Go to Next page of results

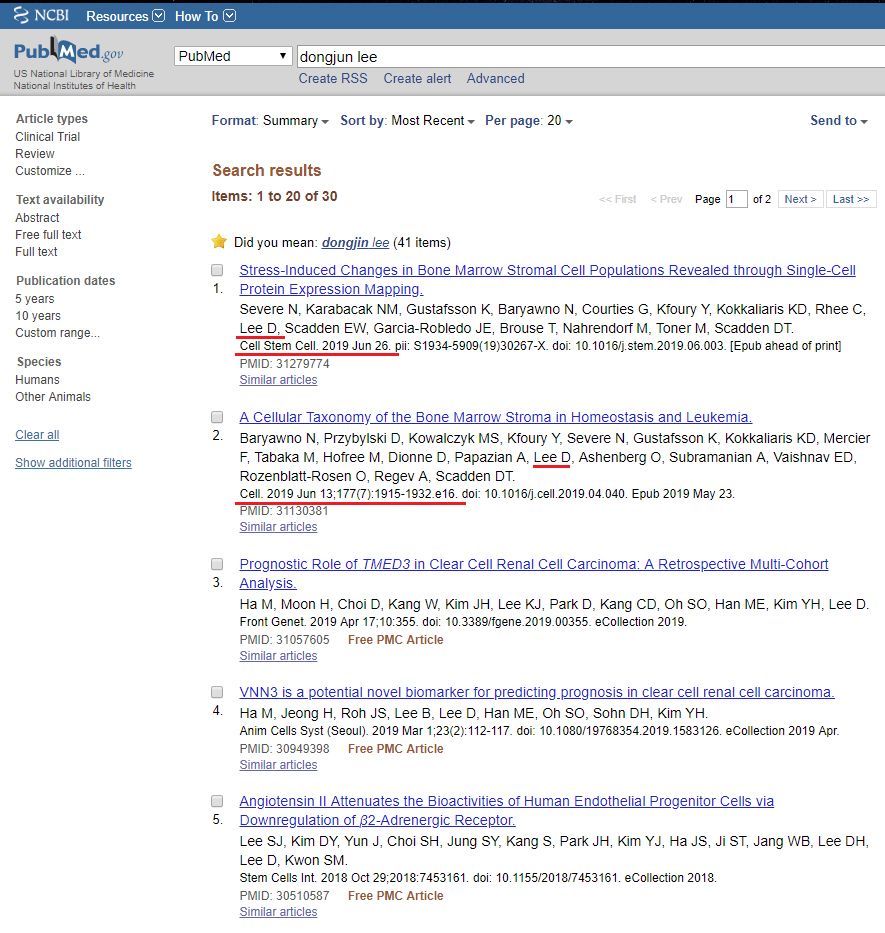(800, 199)
